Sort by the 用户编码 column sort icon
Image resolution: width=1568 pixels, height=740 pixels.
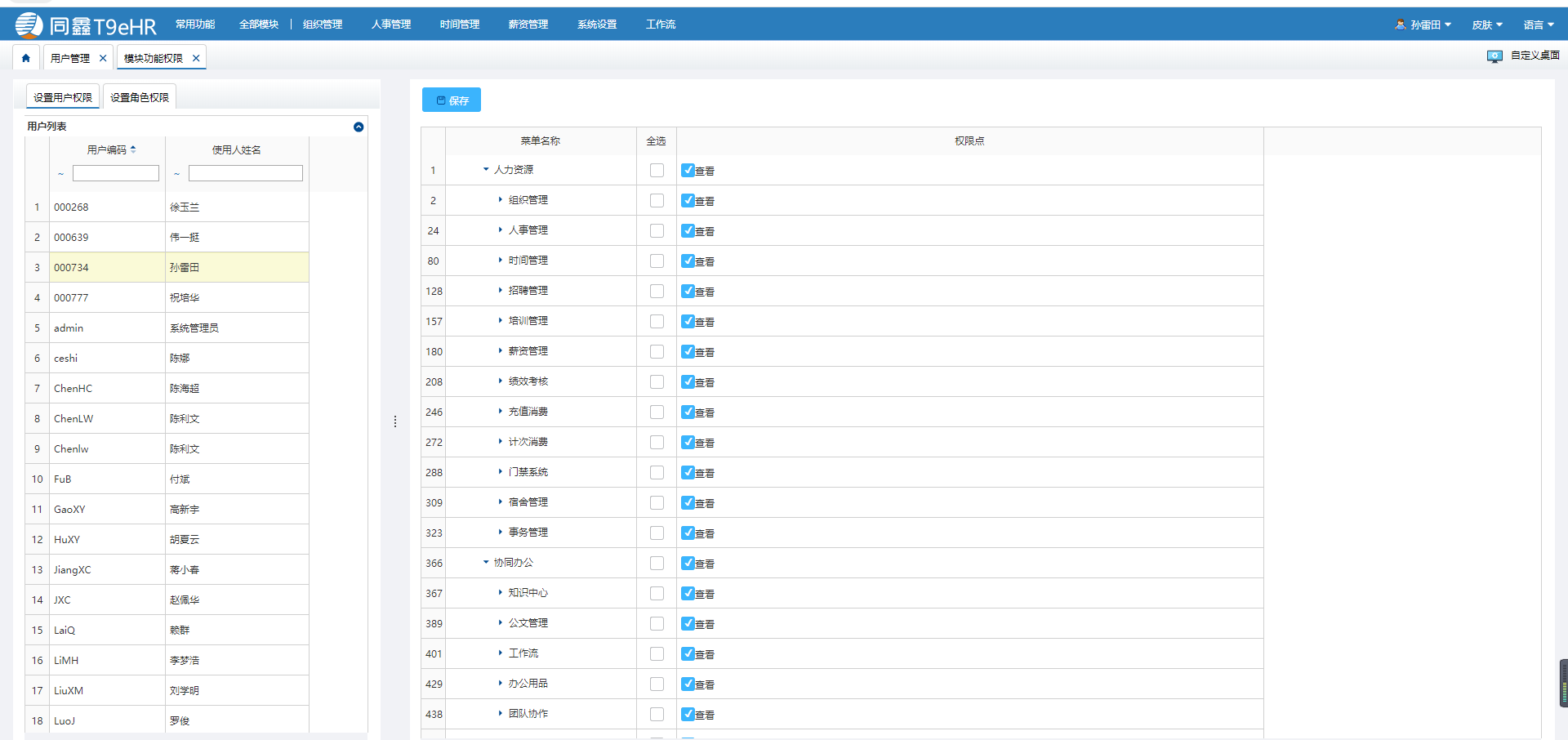point(133,149)
